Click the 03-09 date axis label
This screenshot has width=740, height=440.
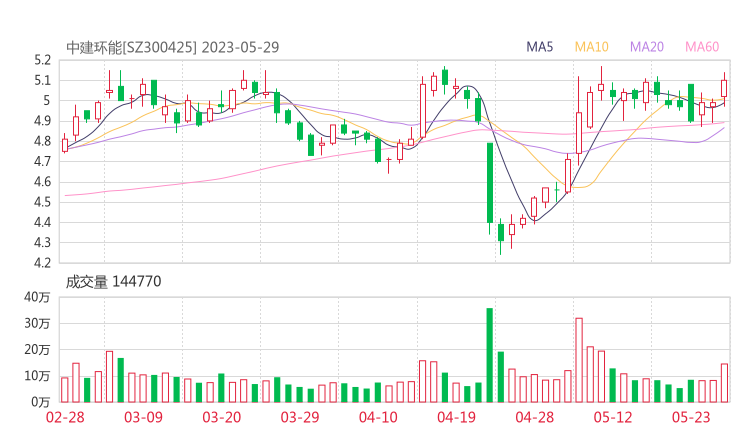(143, 417)
